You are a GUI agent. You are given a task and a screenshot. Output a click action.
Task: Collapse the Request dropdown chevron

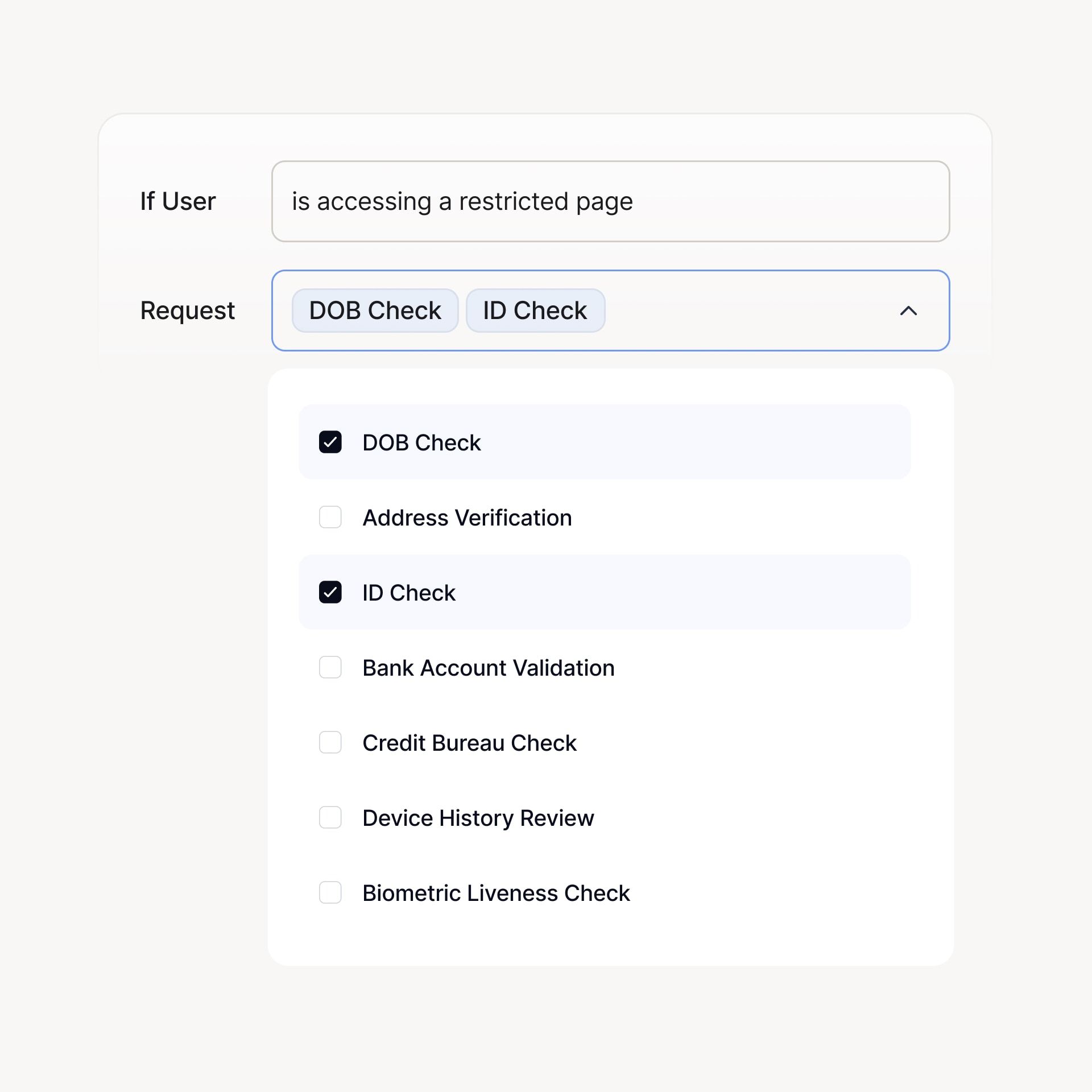click(908, 311)
